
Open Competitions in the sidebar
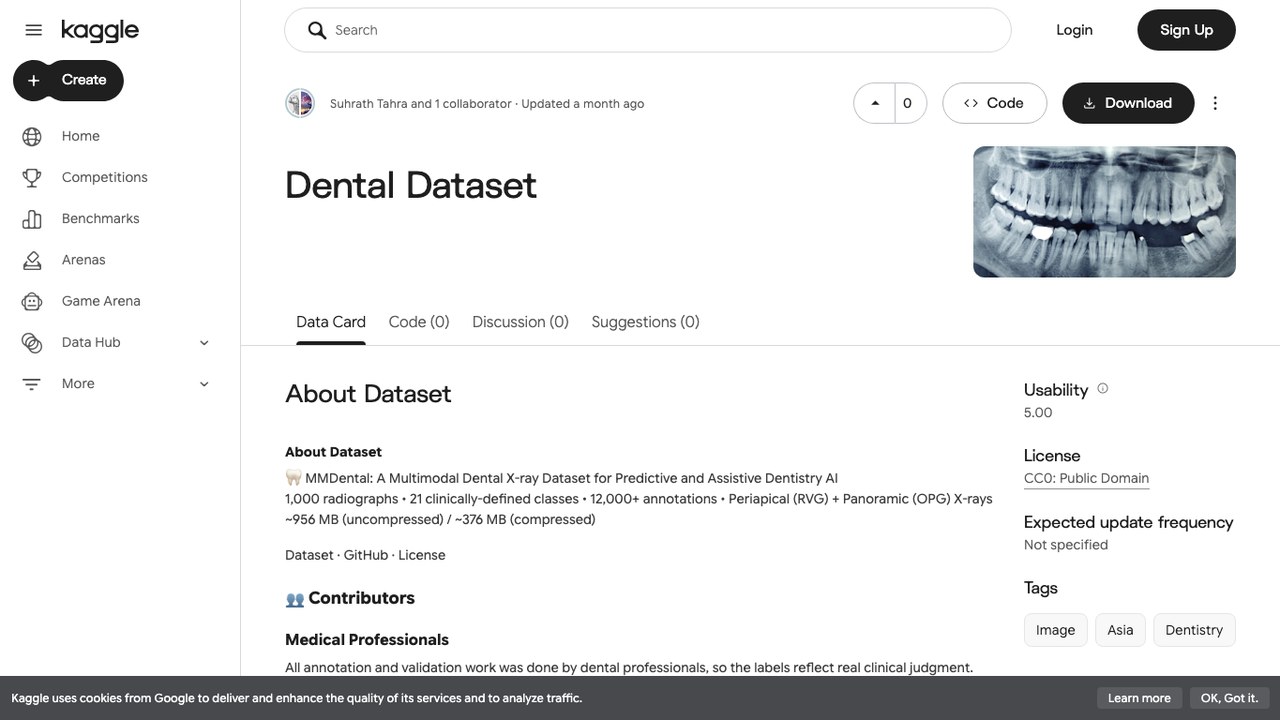tap(105, 177)
